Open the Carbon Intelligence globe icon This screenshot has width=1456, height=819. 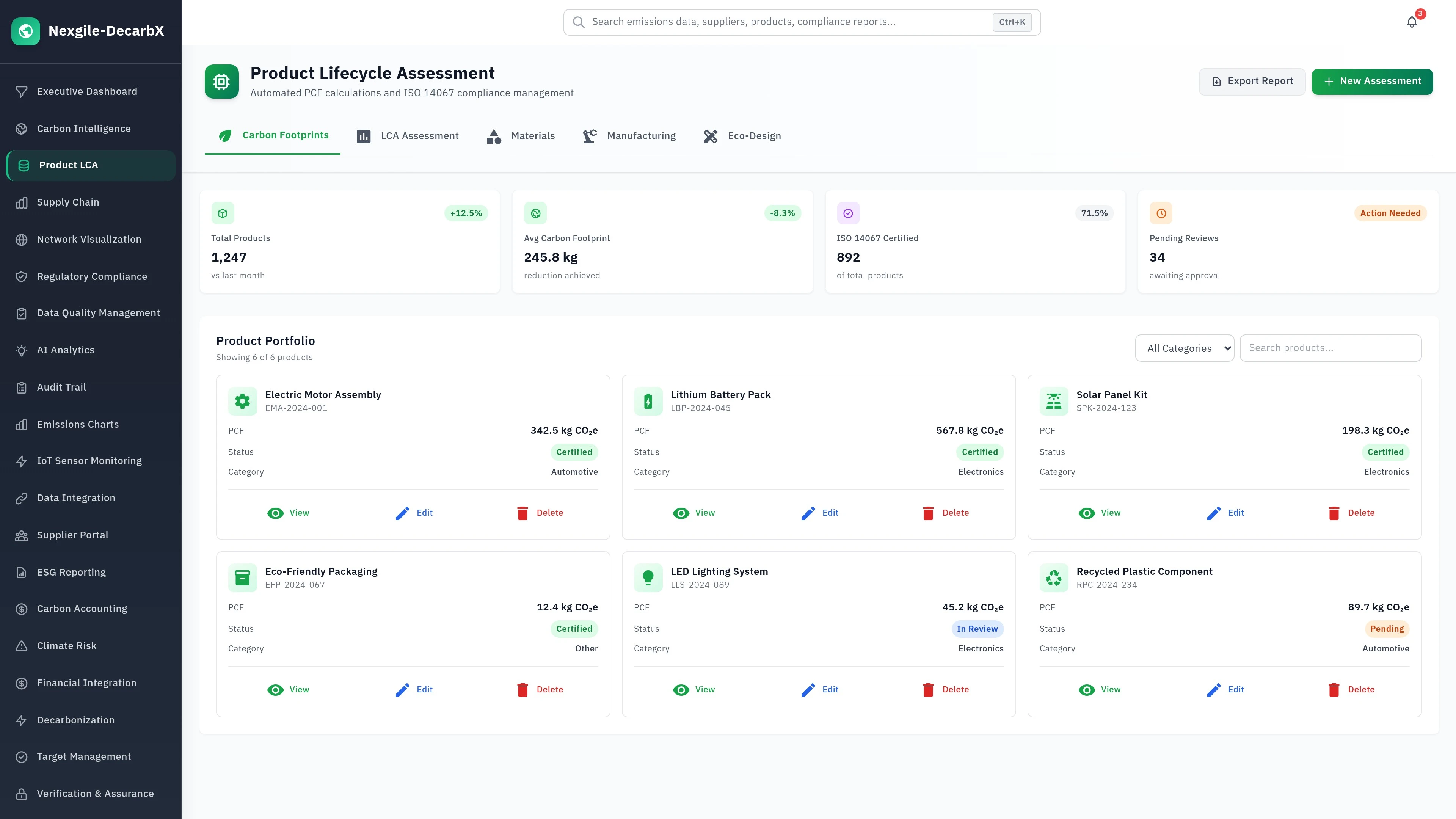22,128
